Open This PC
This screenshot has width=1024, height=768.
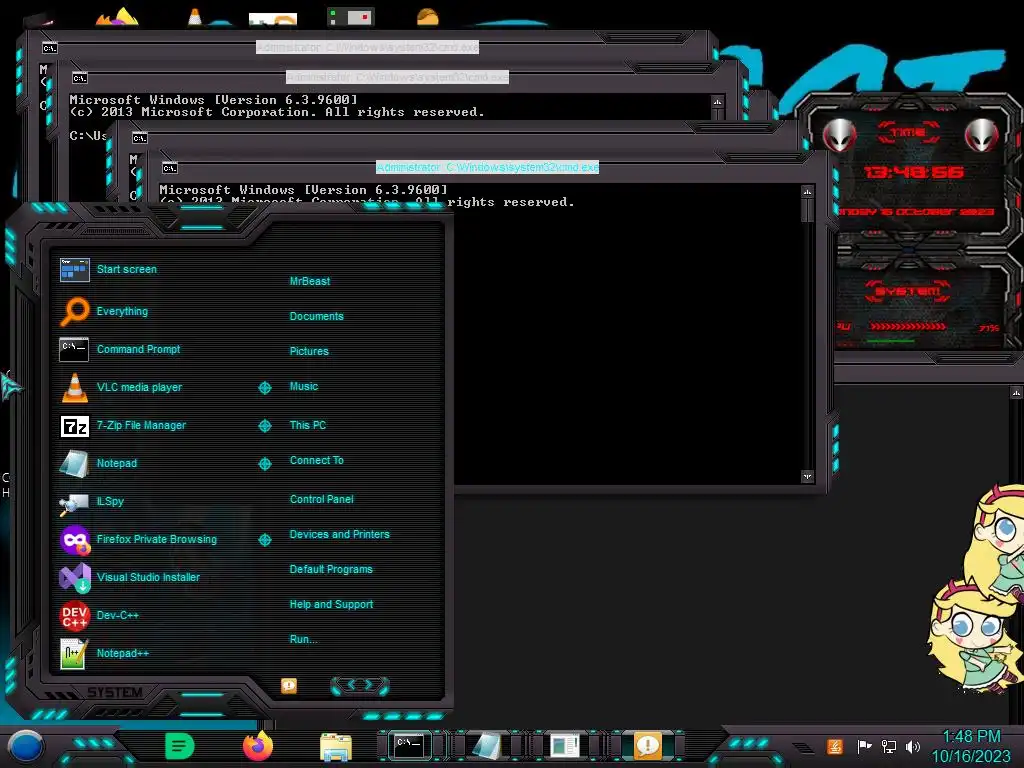[x=308, y=425]
